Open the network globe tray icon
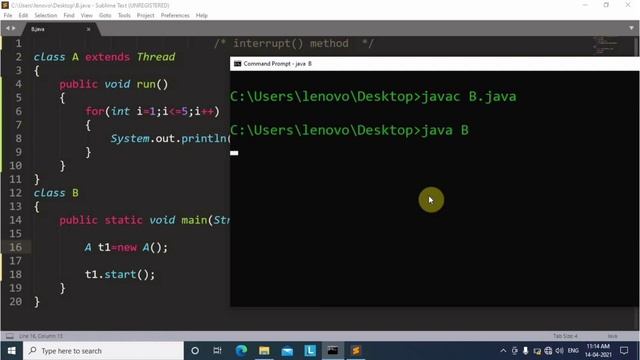This screenshot has width=640, height=360. point(548,351)
